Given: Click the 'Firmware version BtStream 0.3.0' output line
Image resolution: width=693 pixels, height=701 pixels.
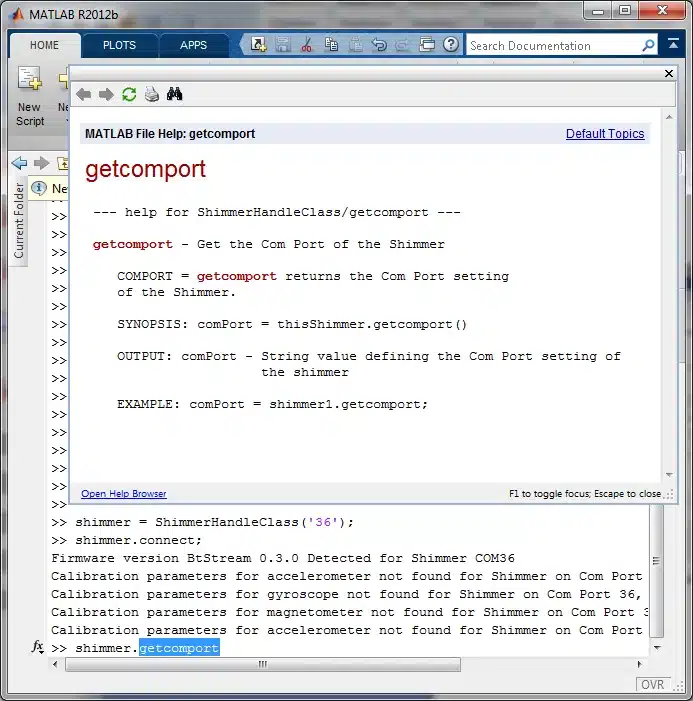Looking at the screenshot, I should [x=283, y=558].
